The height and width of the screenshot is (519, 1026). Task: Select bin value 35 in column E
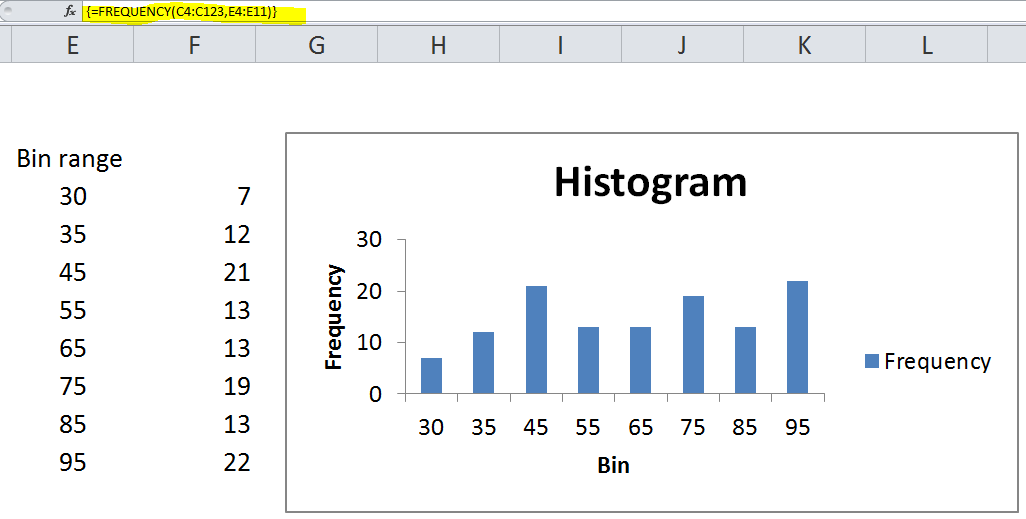coord(73,234)
